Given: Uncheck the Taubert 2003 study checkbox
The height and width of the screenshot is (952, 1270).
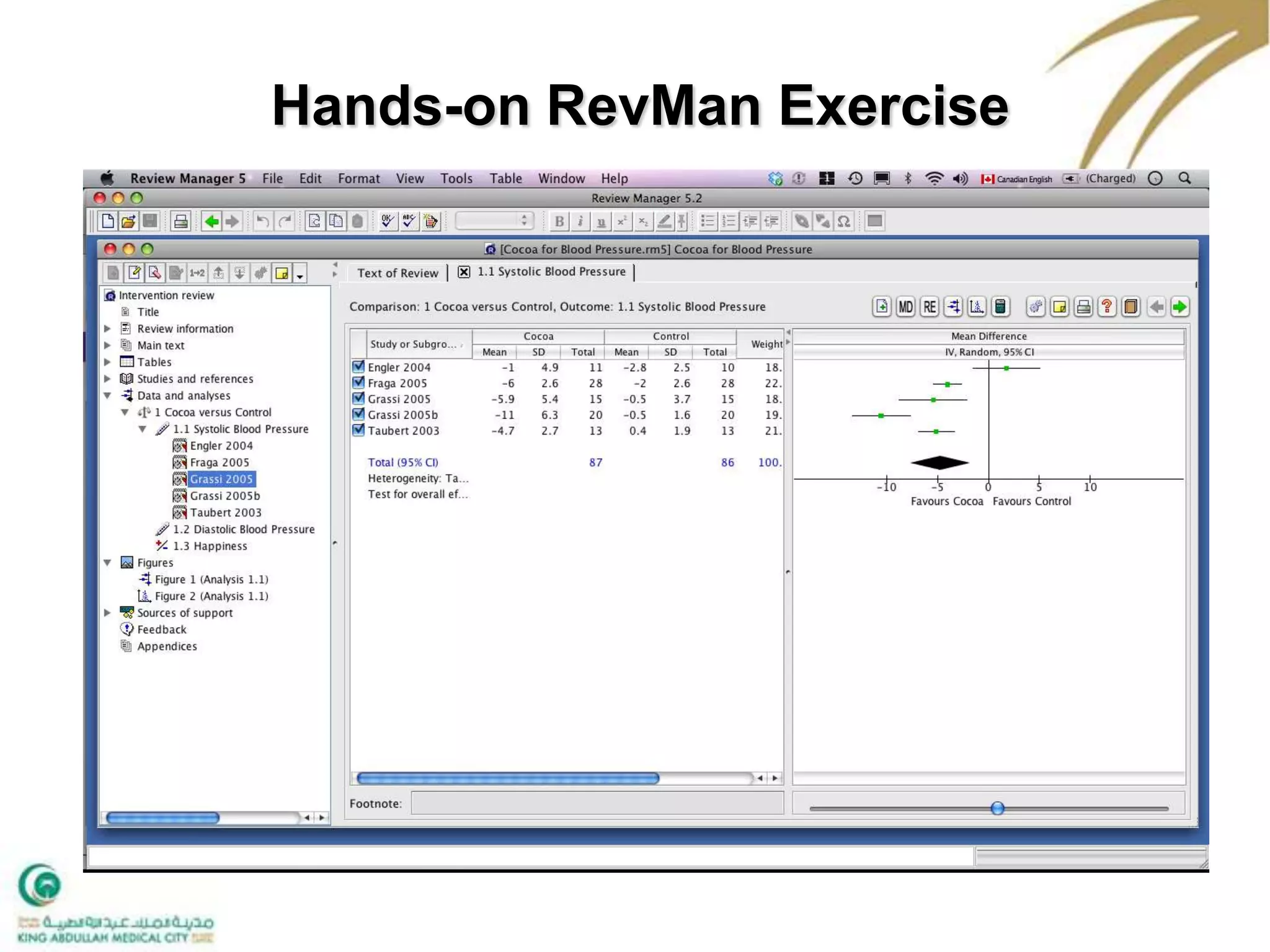Looking at the screenshot, I should click(x=358, y=430).
